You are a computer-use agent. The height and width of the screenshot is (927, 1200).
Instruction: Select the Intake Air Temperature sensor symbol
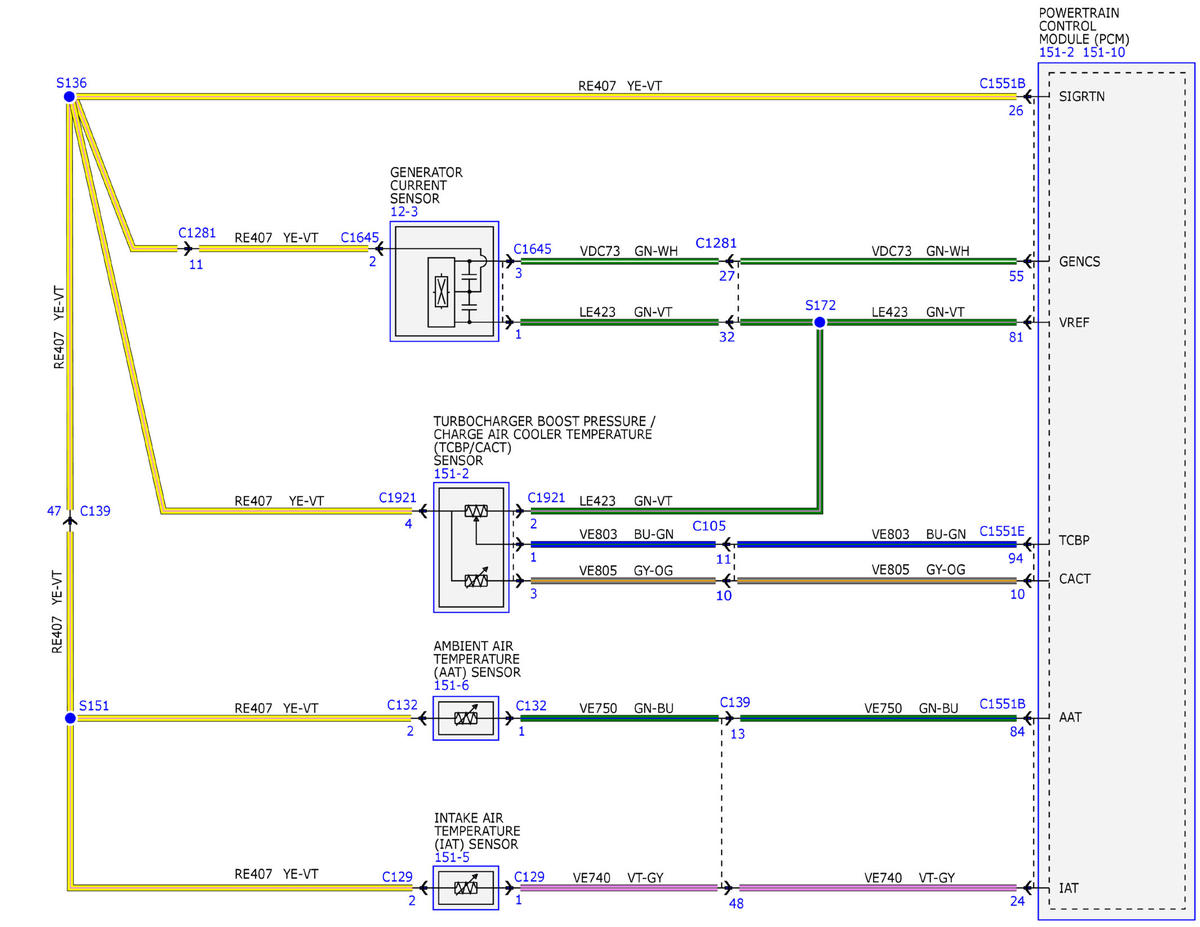point(465,887)
